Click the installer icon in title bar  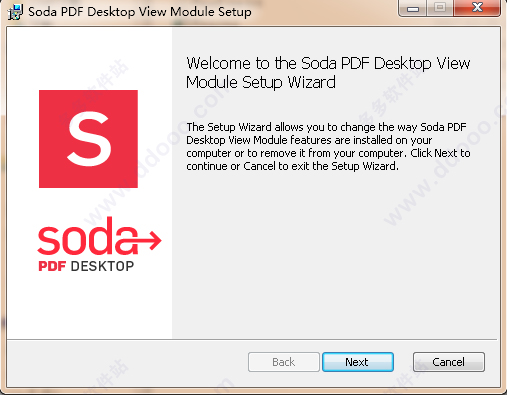point(15,12)
